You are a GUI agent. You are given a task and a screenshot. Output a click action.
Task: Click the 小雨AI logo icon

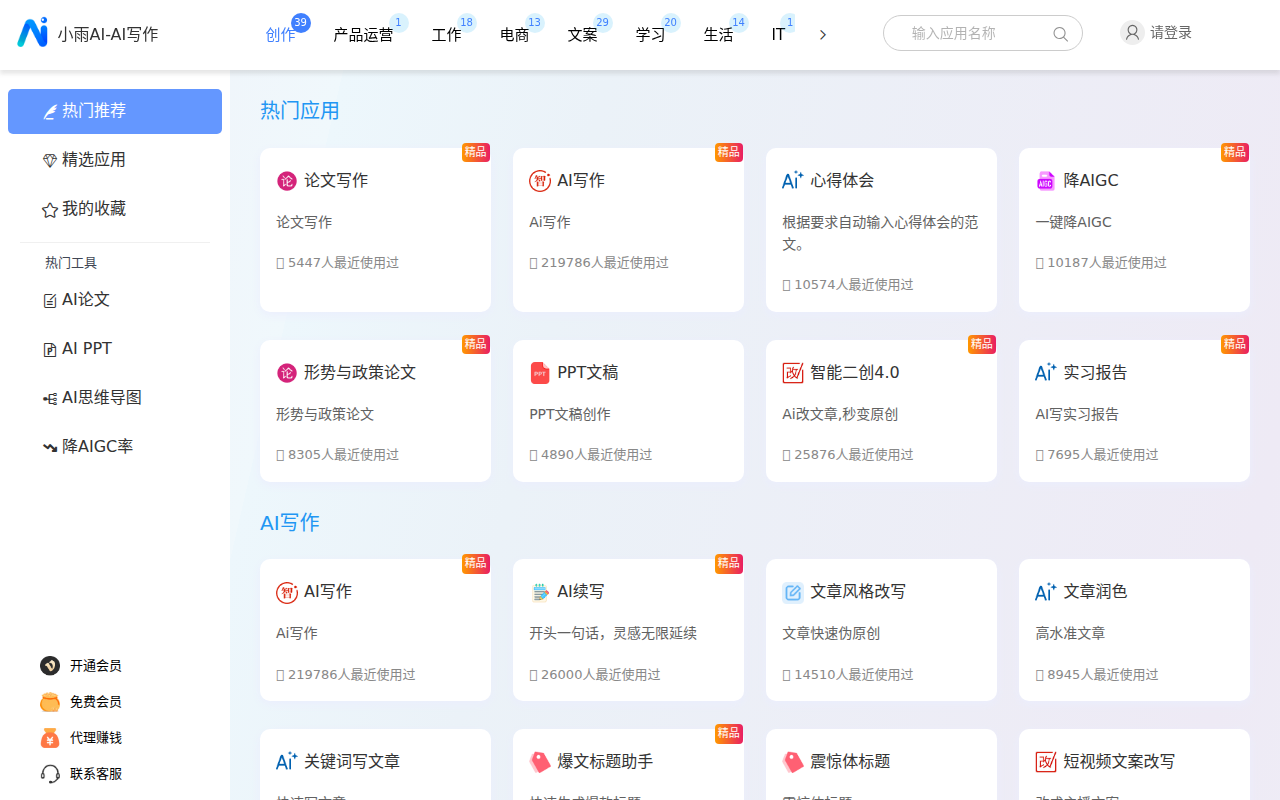[x=32, y=33]
